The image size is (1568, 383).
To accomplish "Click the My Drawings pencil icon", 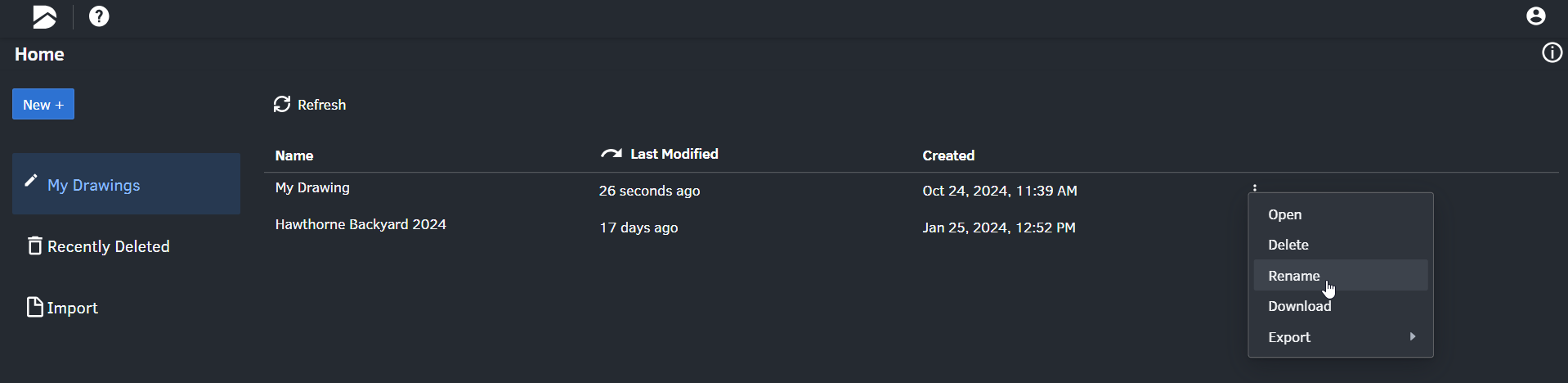I will pos(31,181).
